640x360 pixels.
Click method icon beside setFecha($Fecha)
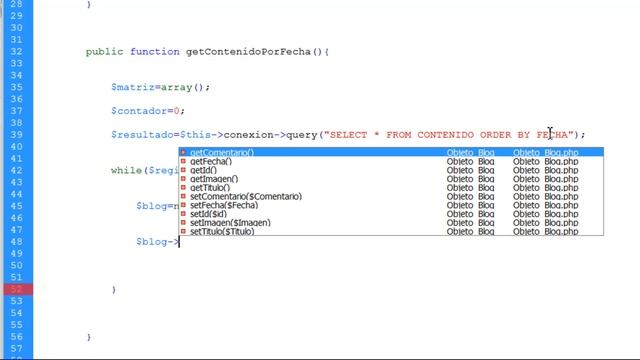[183, 205]
